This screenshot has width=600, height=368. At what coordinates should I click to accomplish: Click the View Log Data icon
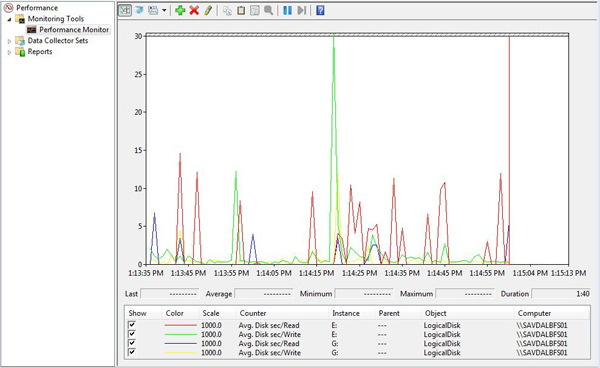pyautogui.click(x=139, y=10)
